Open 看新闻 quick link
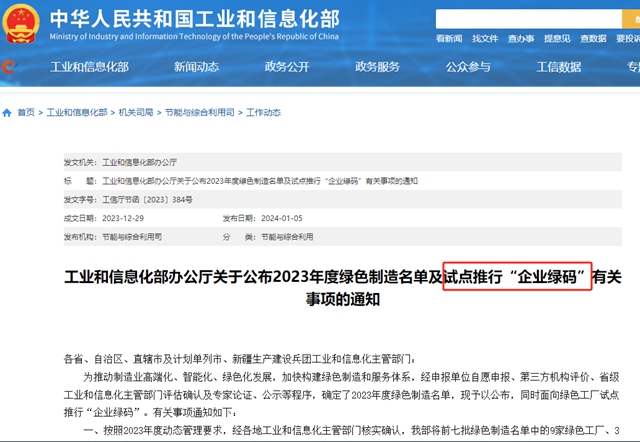The image size is (640, 442). pos(449,39)
